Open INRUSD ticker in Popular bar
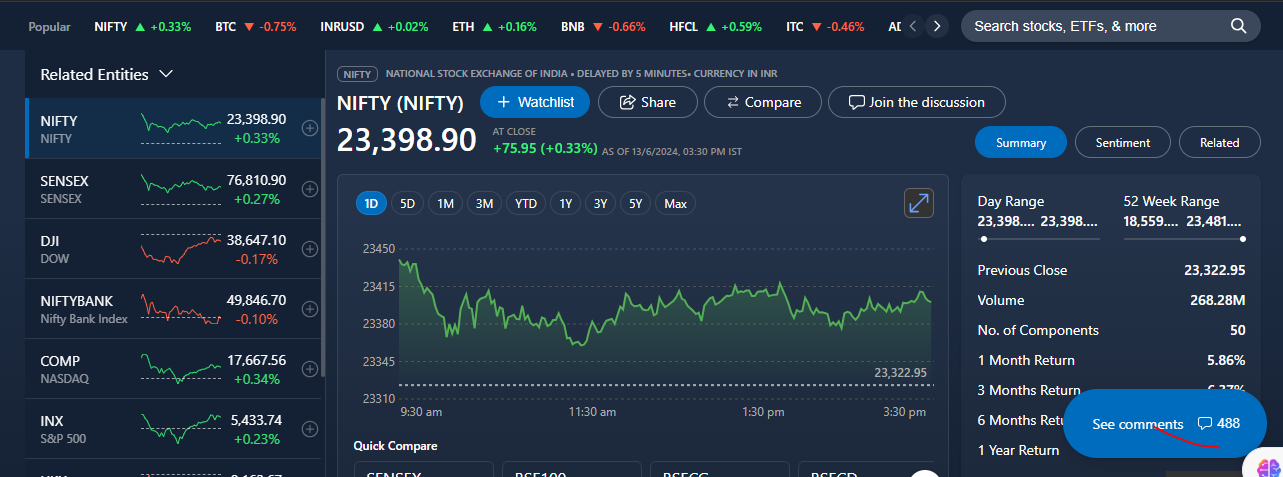Image resolution: width=1283 pixels, height=477 pixels. coord(374,26)
